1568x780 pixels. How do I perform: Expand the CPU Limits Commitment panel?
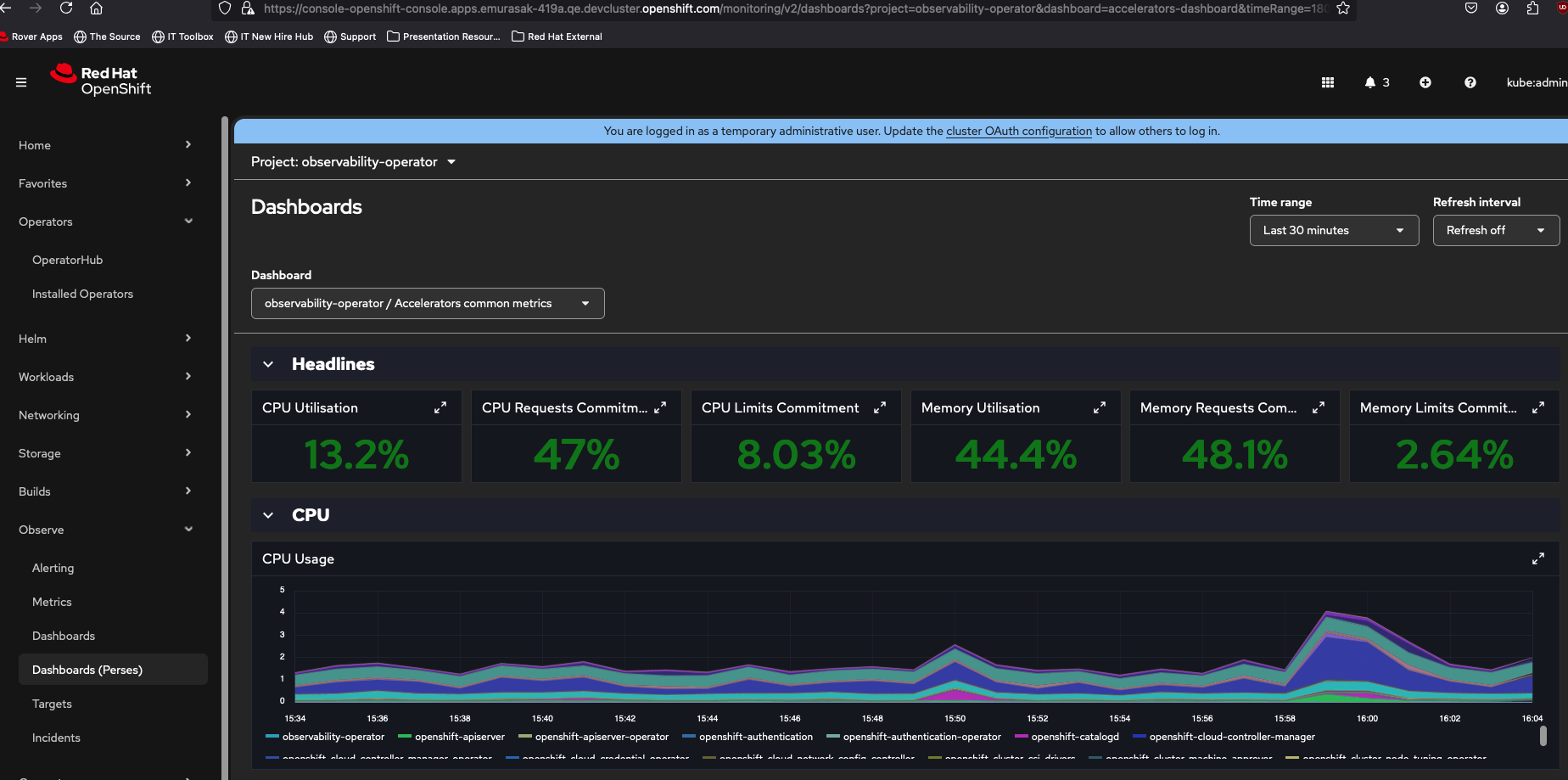[x=880, y=408]
